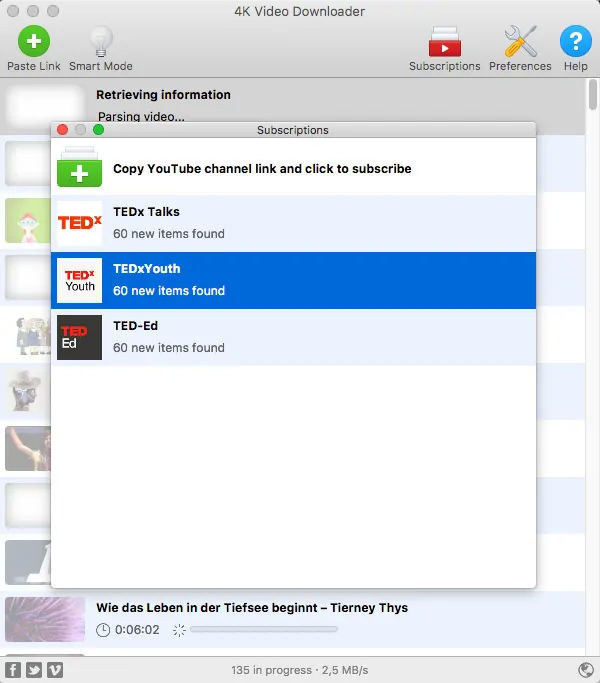Select the TEDxYouth subscription entry
This screenshot has height=683, width=600.
(x=293, y=280)
